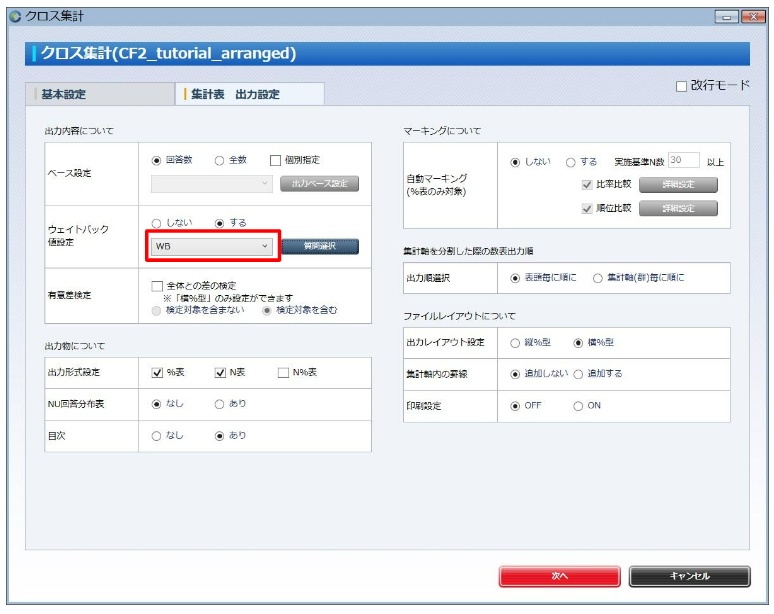
Task: Enable the 改行モード checkbox
Action: pyautogui.click(x=681, y=86)
